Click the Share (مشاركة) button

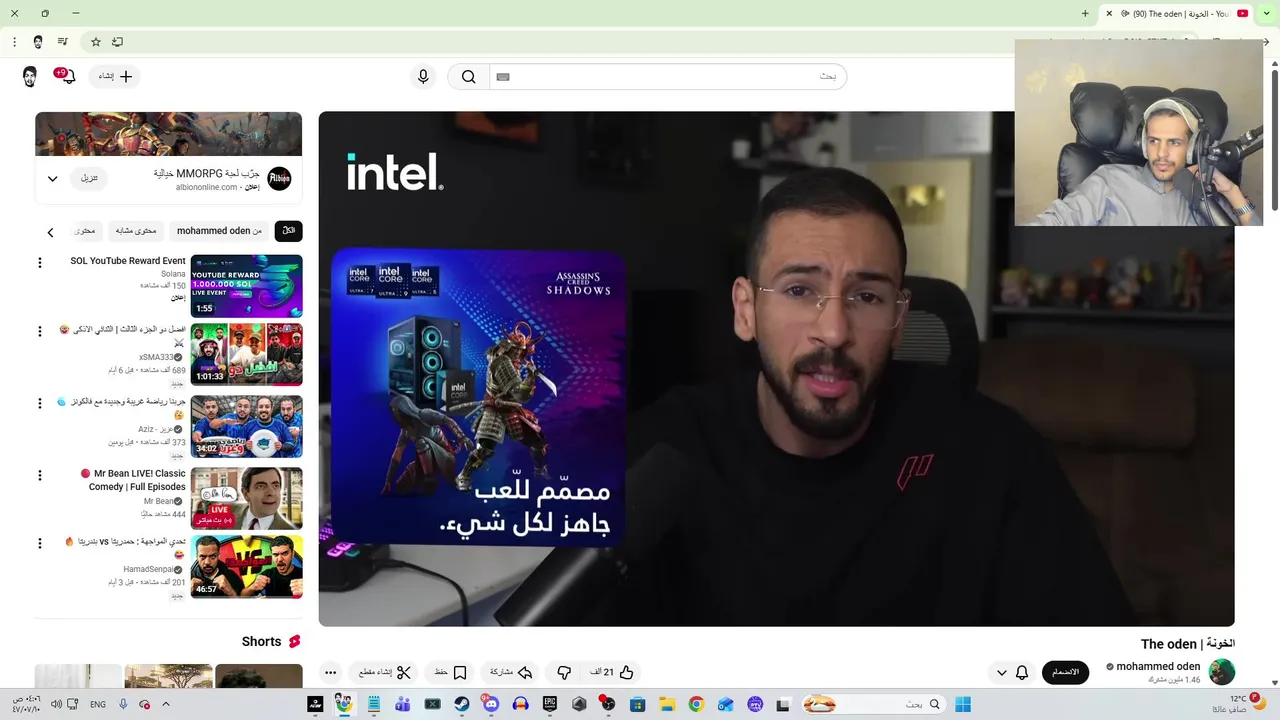[511, 672]
